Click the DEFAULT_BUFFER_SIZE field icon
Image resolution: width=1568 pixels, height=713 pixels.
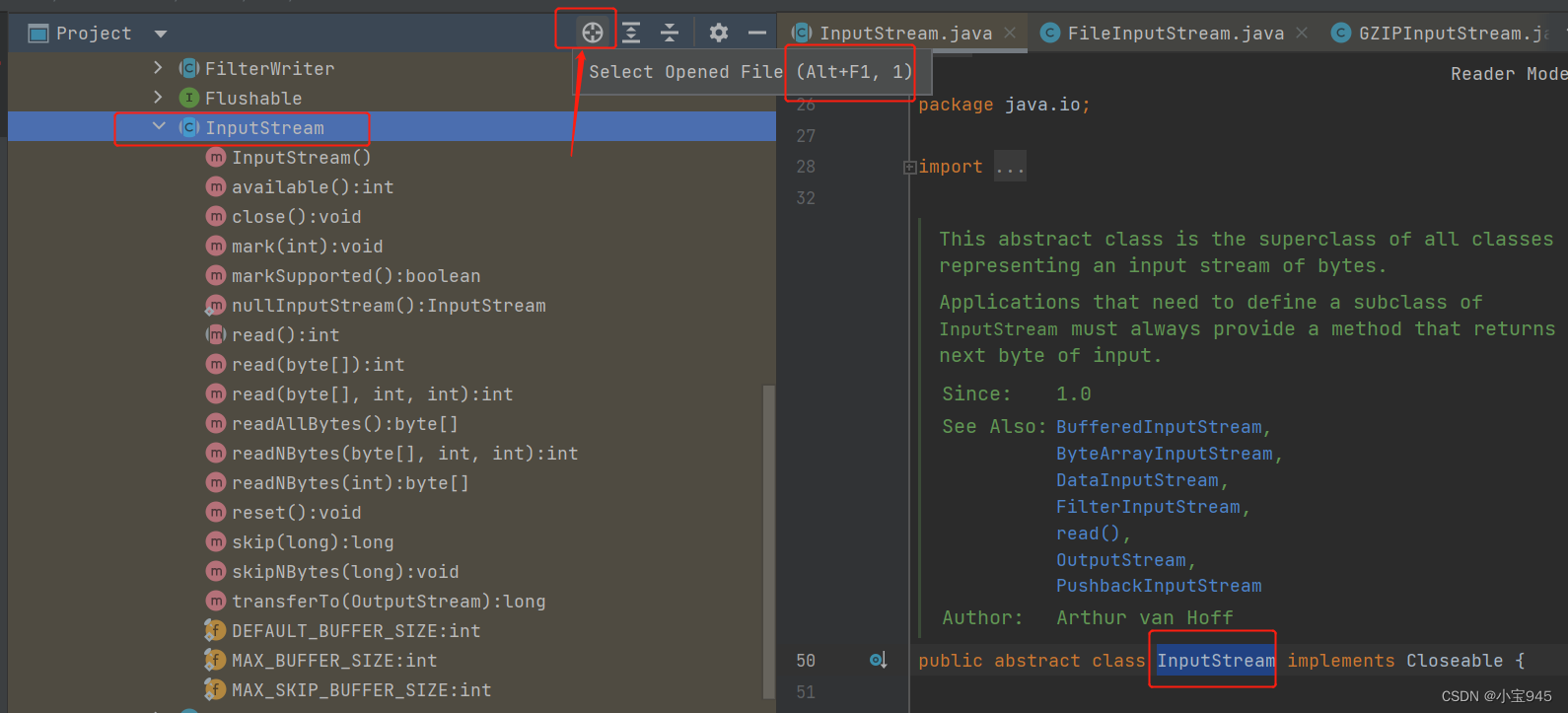tap(215, 631)
